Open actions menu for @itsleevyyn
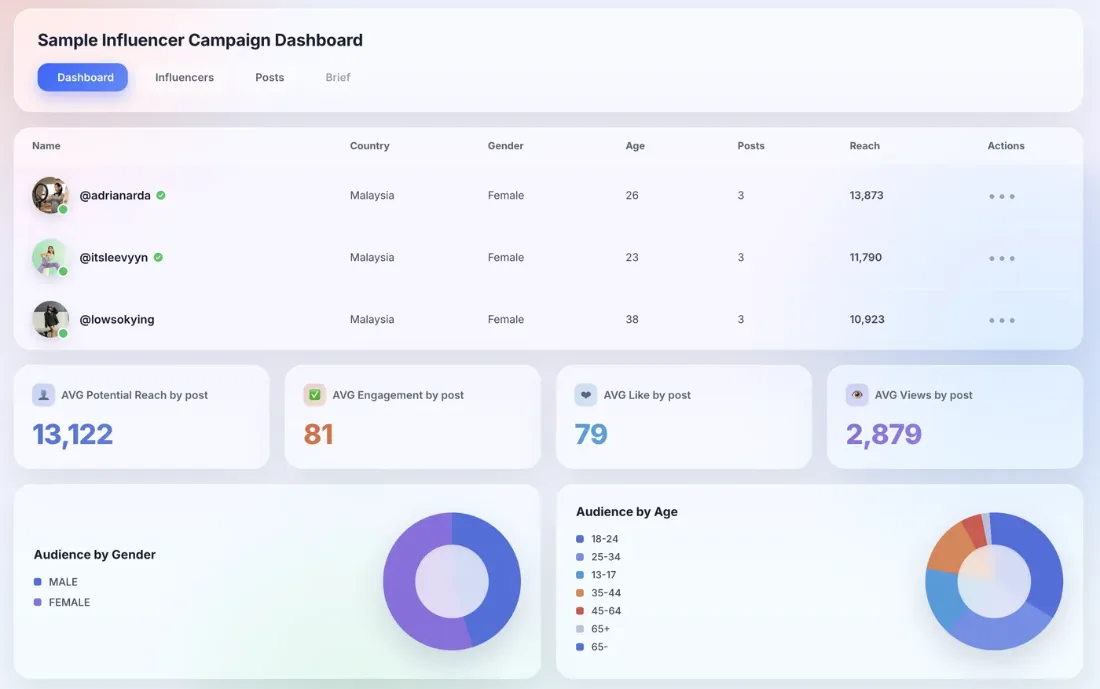 [1002, 258]
